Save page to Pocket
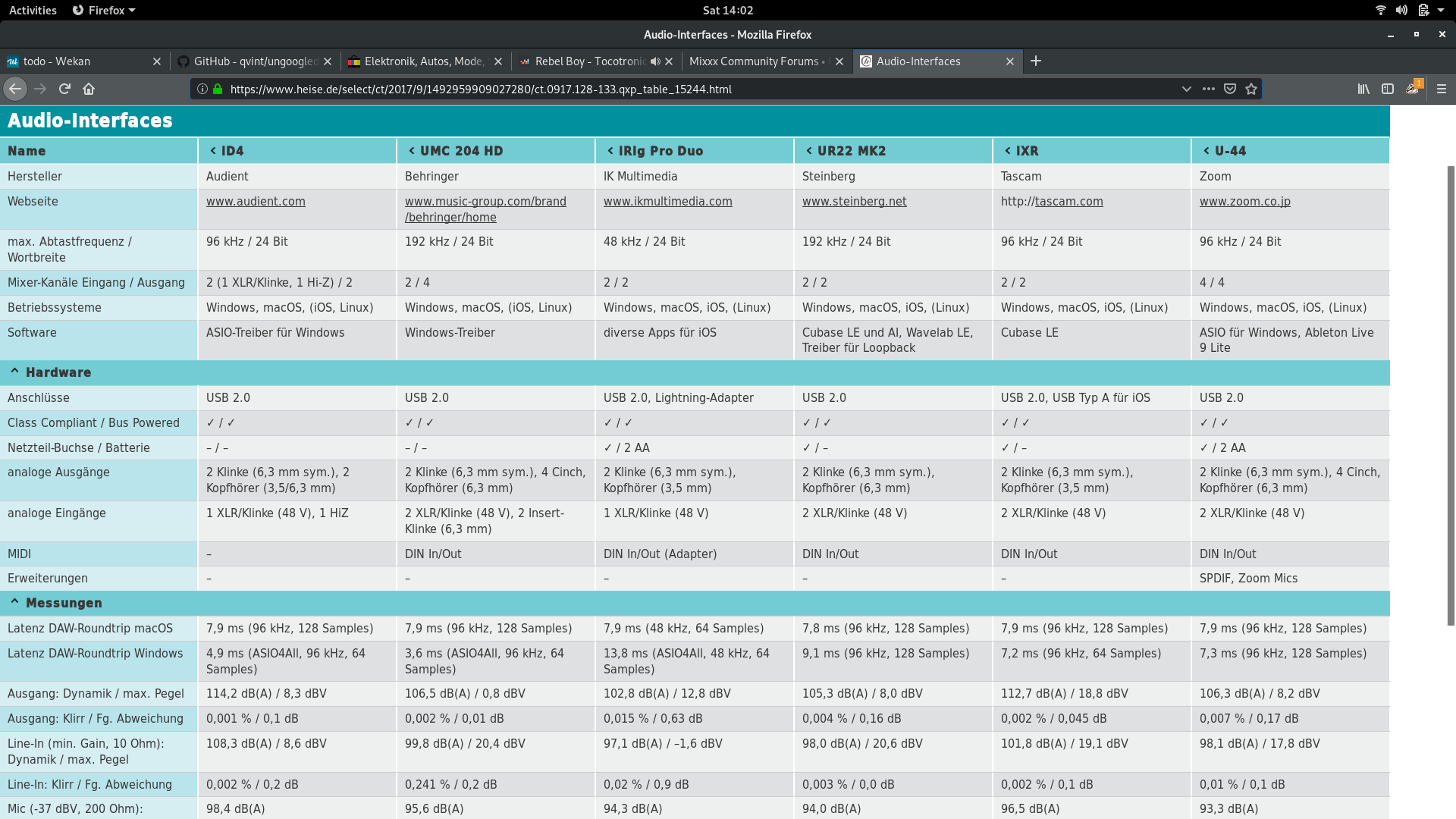The height and width of the screenshot is (819, 1456). (x=1230, y=89)
